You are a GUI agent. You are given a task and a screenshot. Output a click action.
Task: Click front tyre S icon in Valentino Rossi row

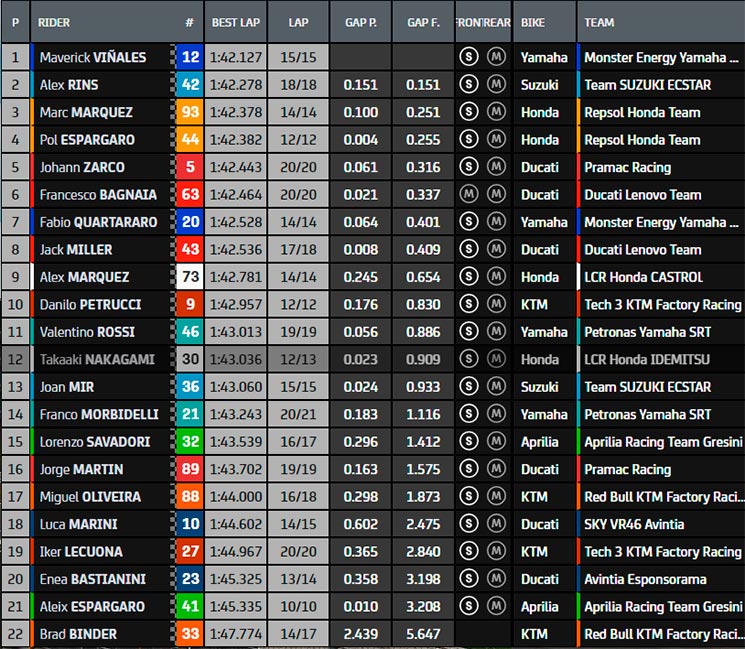[x=468, y=332]
